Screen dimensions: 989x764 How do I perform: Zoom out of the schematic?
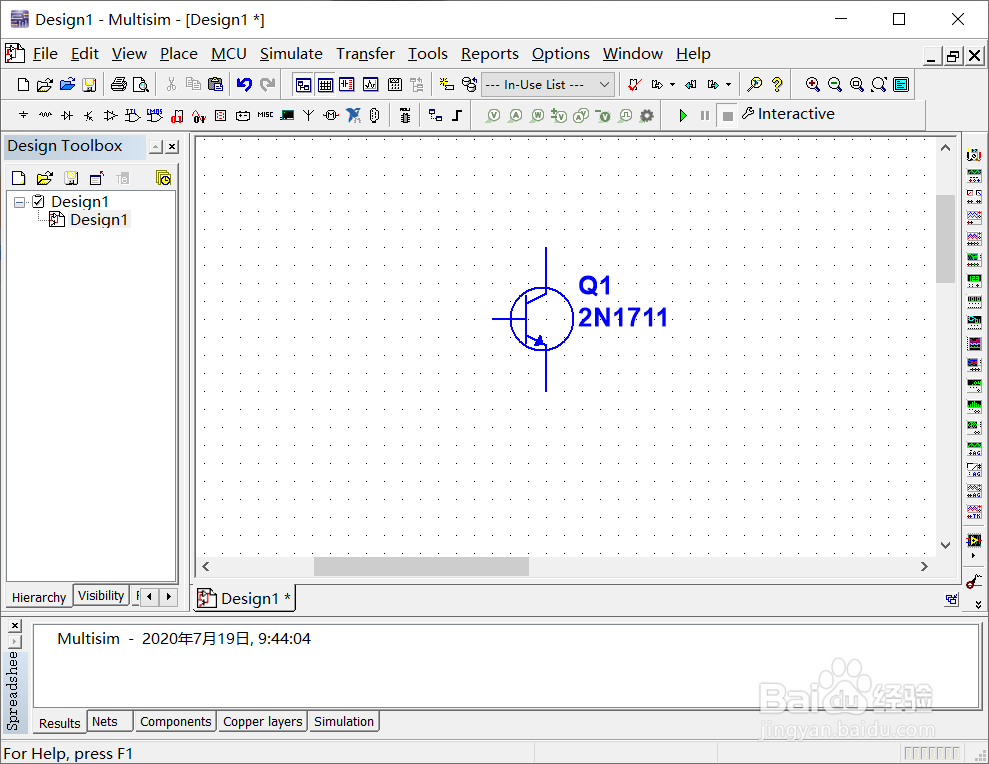coord(834,85)
